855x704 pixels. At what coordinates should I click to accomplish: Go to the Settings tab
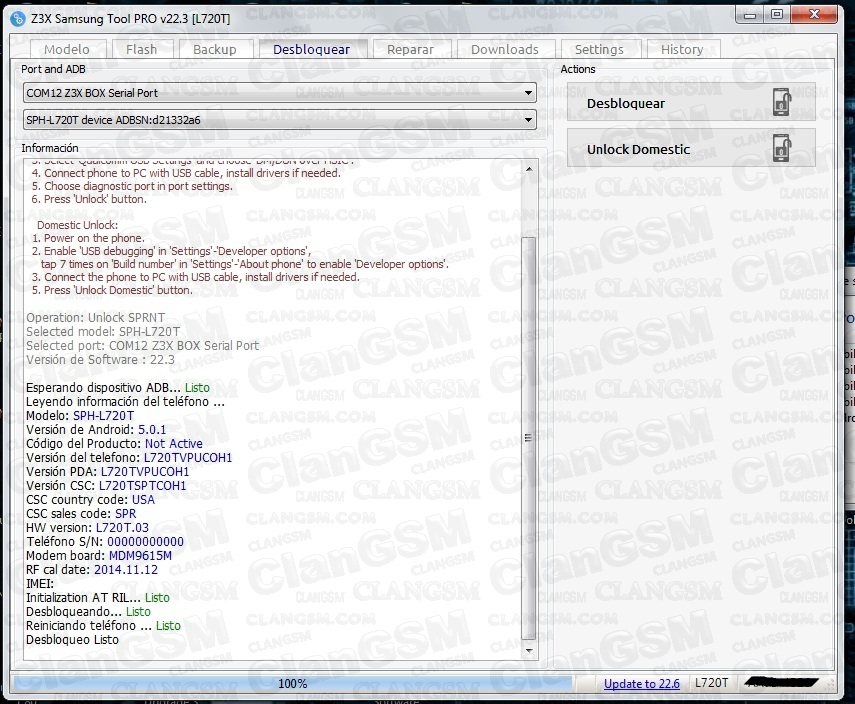coord(599,50)
